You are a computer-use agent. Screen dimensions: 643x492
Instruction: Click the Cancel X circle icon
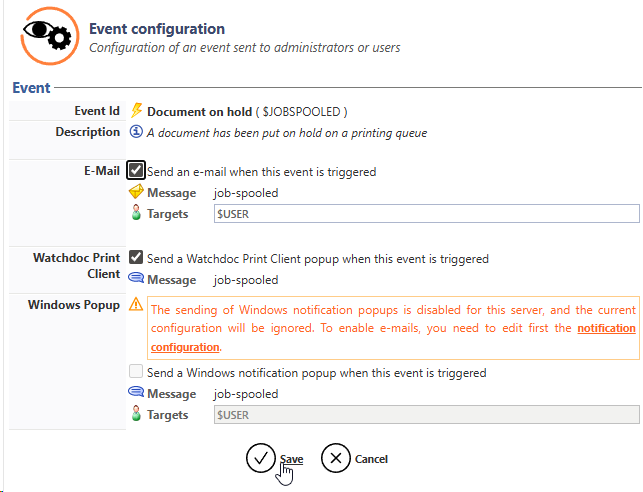click(x=335, y=458)
